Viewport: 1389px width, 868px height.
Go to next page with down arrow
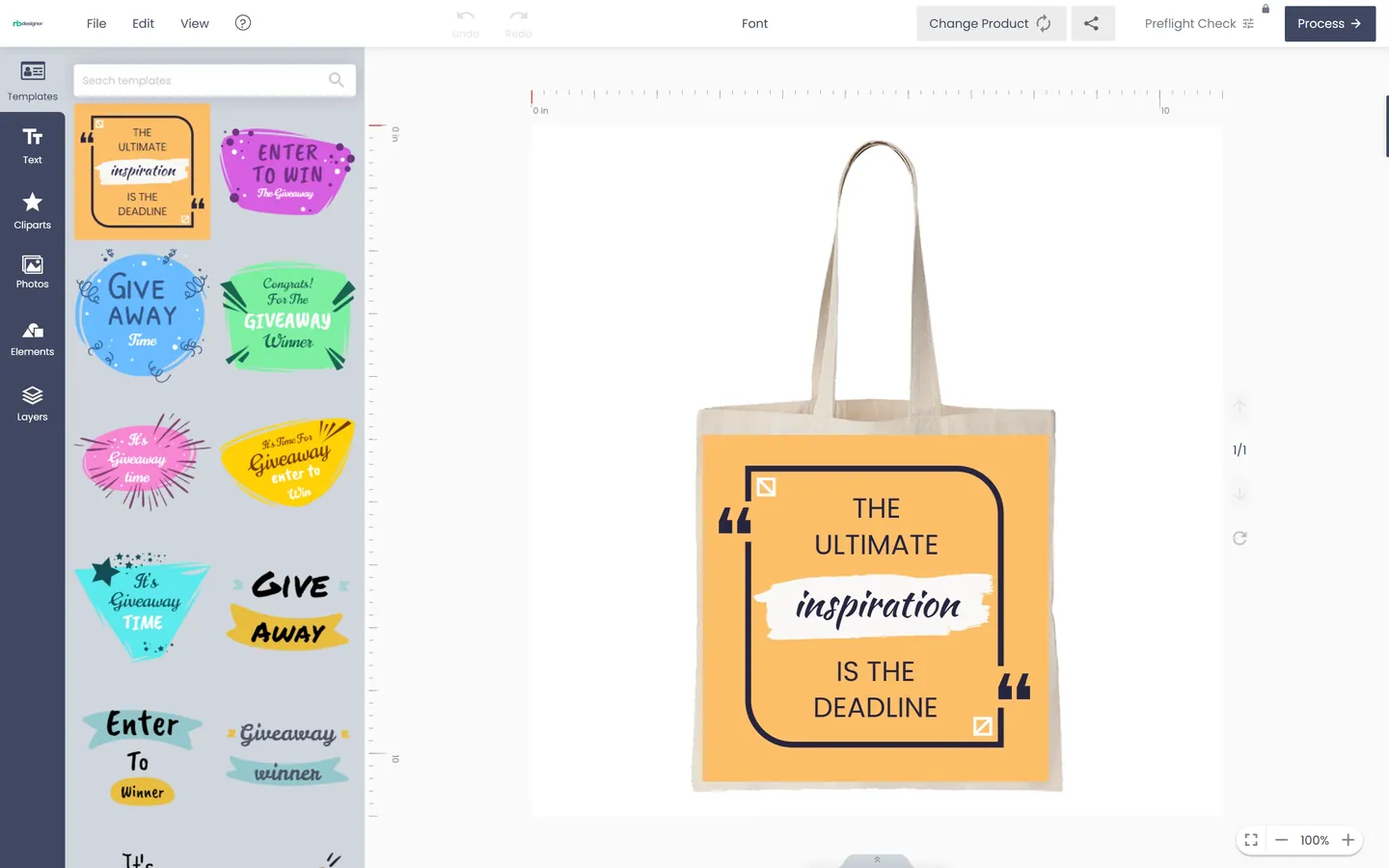[x=1239, y=493]
